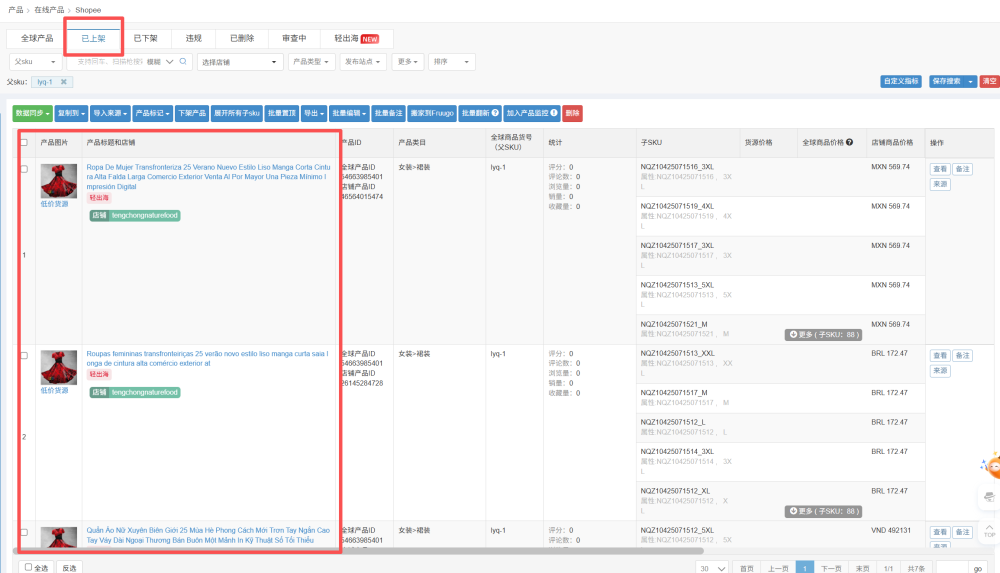Open the 选择店铺 dropdown
The width and height of the screenshot is (1000, 573).
[240, 62]
